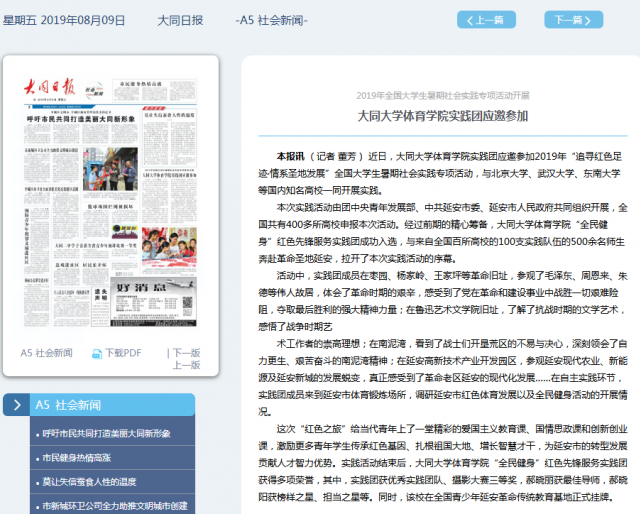Expand the A5 社会新闻 section chevron arrow
This screenshot has width=640, height=514.
(18, 405)
